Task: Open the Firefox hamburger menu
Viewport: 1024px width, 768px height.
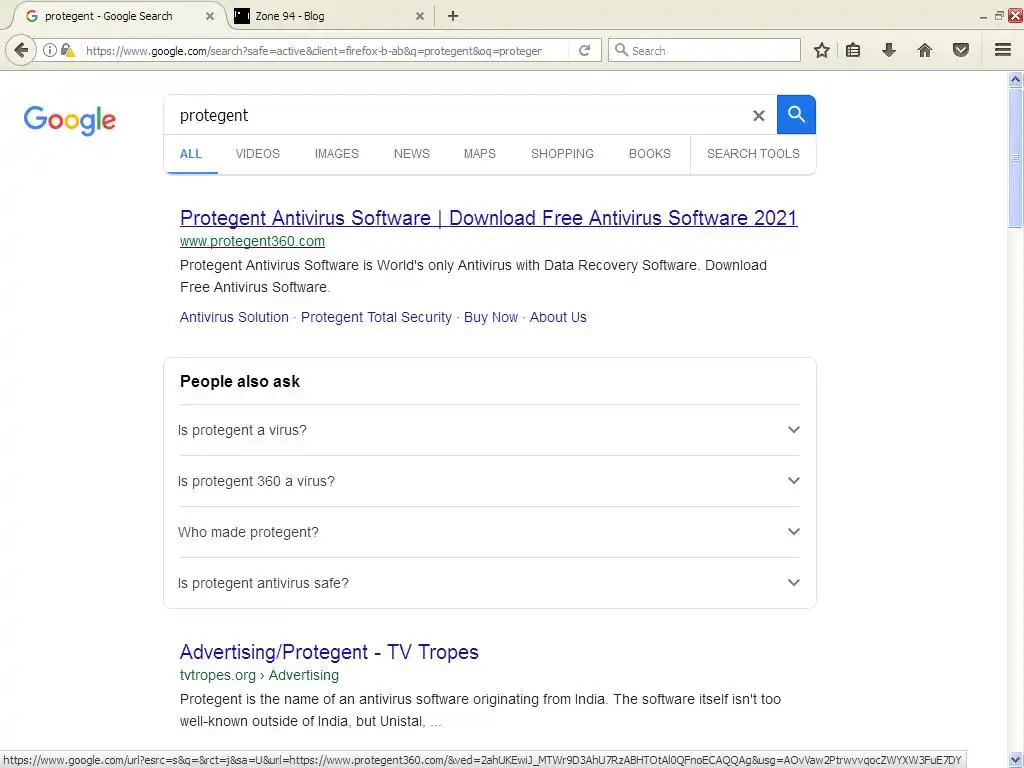Action: [x=1003, y=50]
